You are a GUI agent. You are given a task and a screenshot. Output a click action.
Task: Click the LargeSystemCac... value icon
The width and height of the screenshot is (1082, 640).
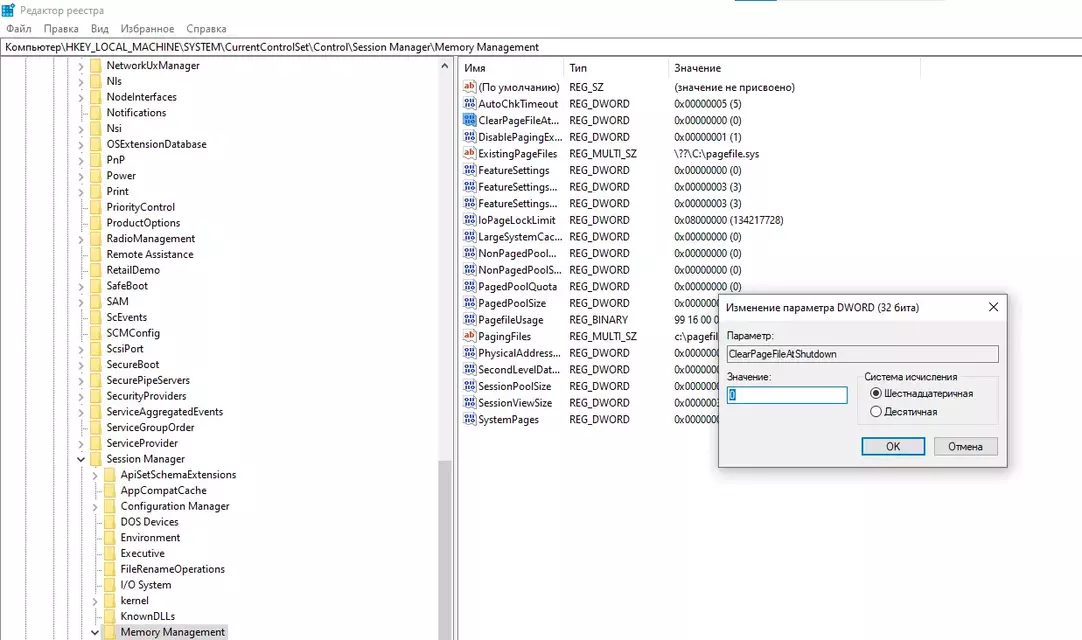coord(469,236)
